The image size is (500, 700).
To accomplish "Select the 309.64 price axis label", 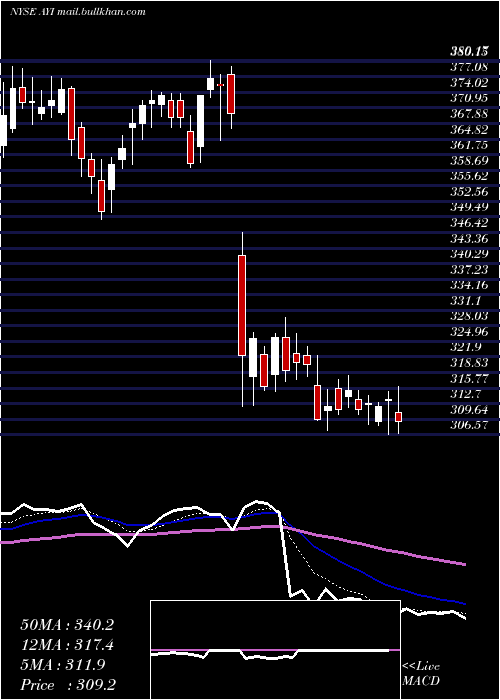I will point(469,411).
